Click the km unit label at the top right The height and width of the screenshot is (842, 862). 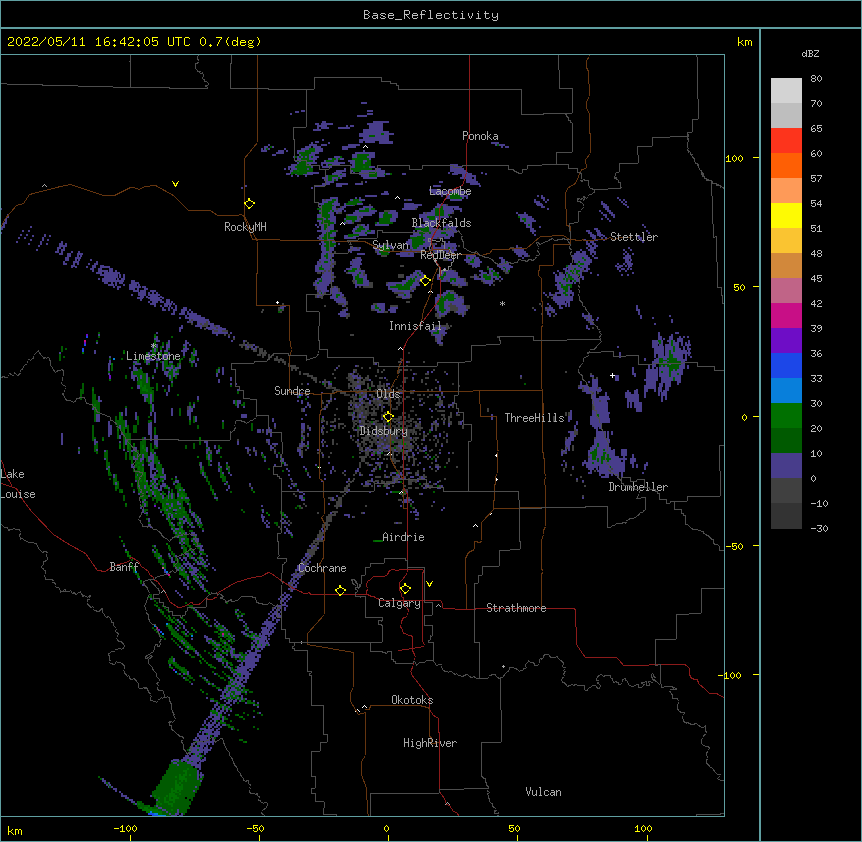pos(744,42)
